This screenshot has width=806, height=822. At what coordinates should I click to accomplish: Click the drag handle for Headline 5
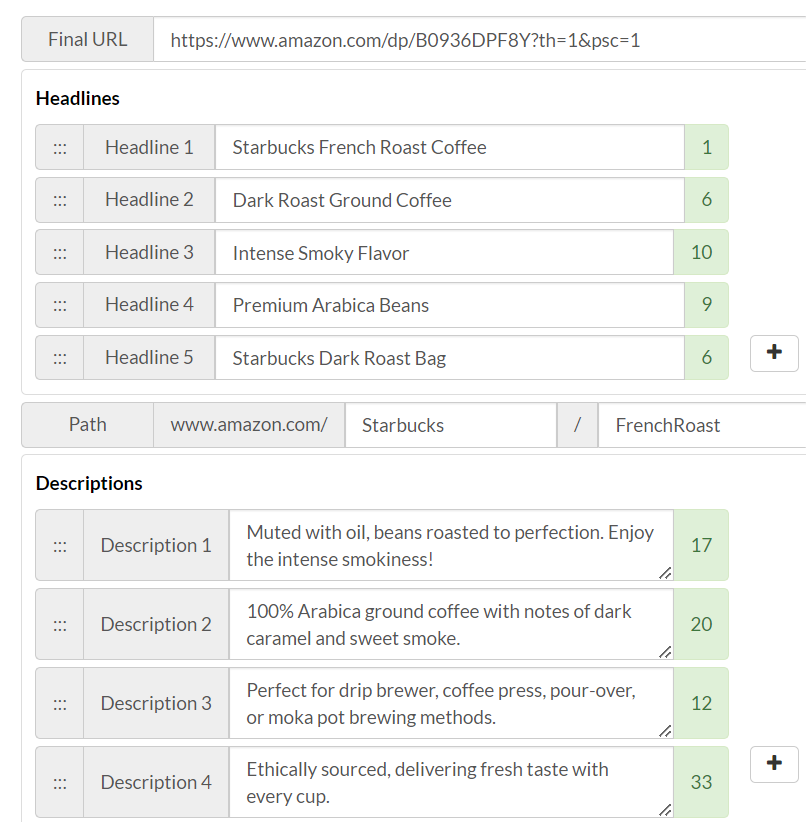coord(60,358)
